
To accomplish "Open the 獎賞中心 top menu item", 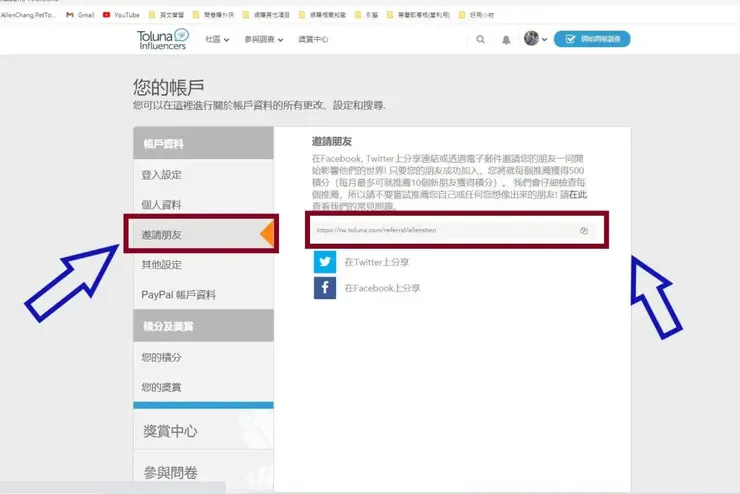I will coord(313,39).
